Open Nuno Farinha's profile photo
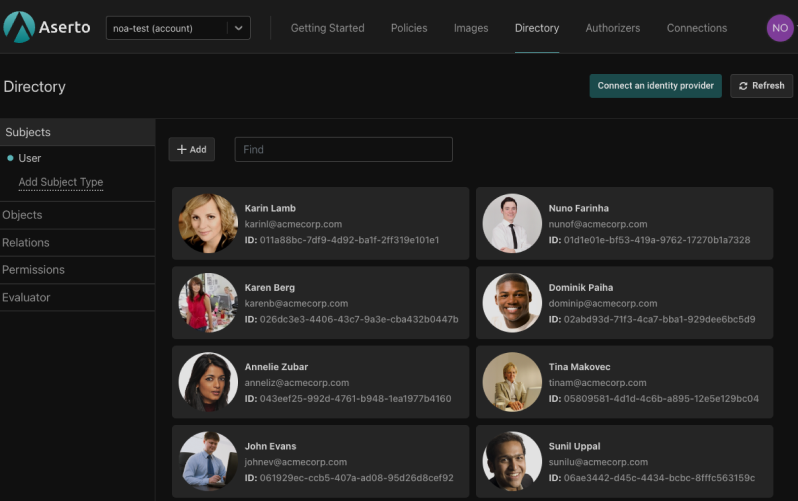The image size is (798, 501). pyautogui.click(x=512, y=223)
